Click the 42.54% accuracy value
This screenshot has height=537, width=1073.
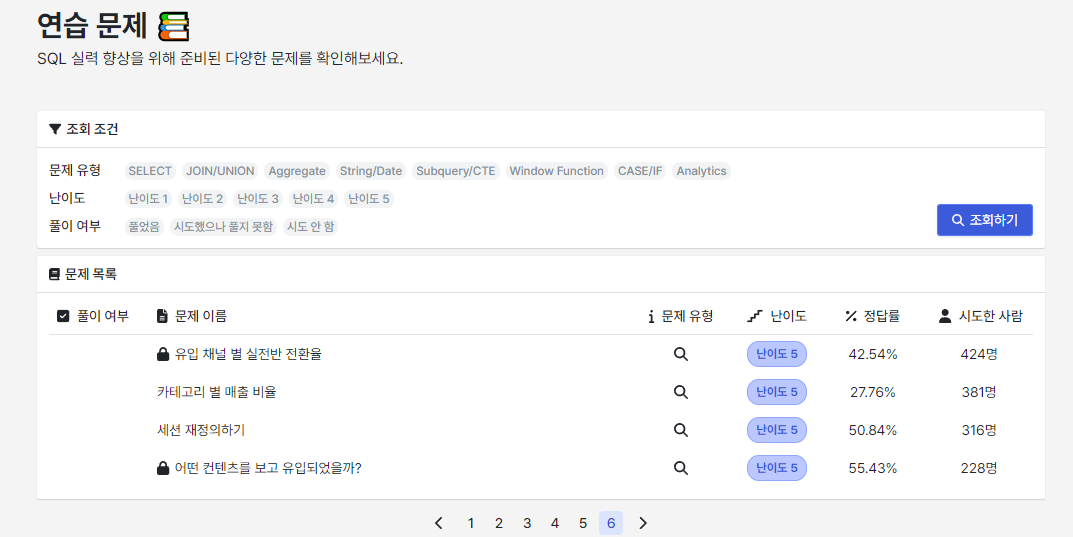pos(873,354)
